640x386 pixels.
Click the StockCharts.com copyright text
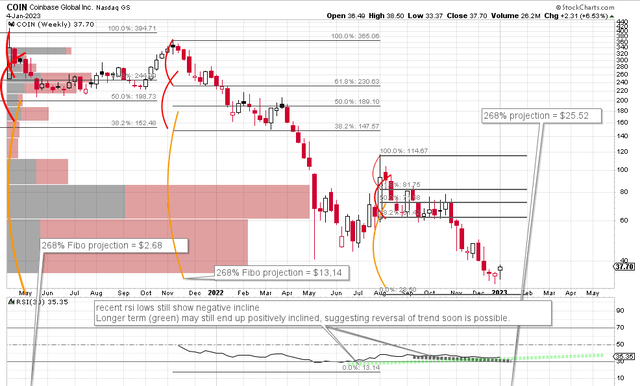[x=584, y=7]
